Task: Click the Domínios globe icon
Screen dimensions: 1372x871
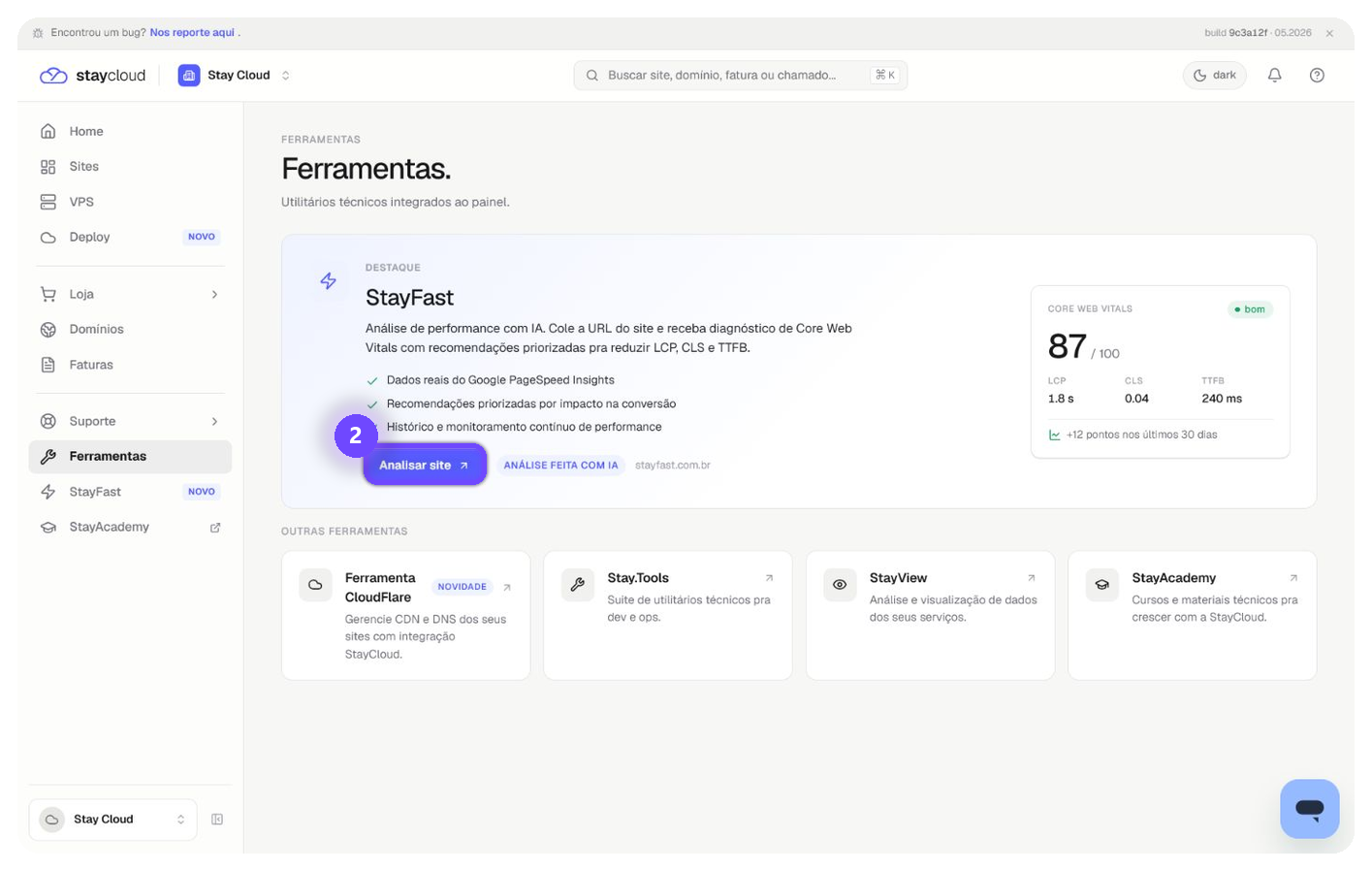Action: point(48,330)
